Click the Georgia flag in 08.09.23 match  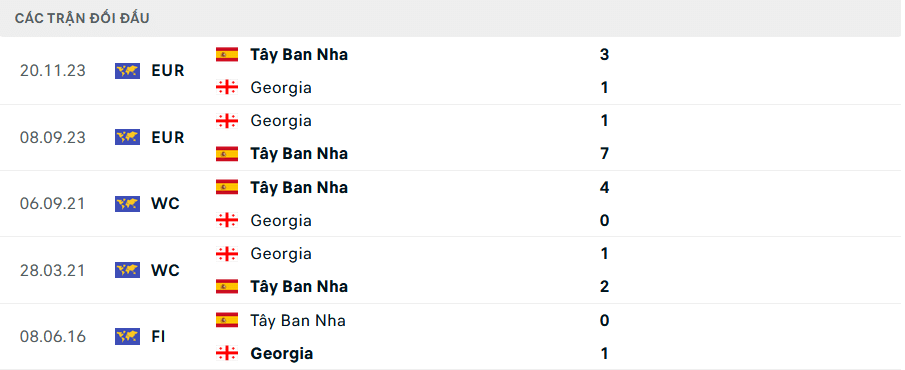(x=227, y=121)
